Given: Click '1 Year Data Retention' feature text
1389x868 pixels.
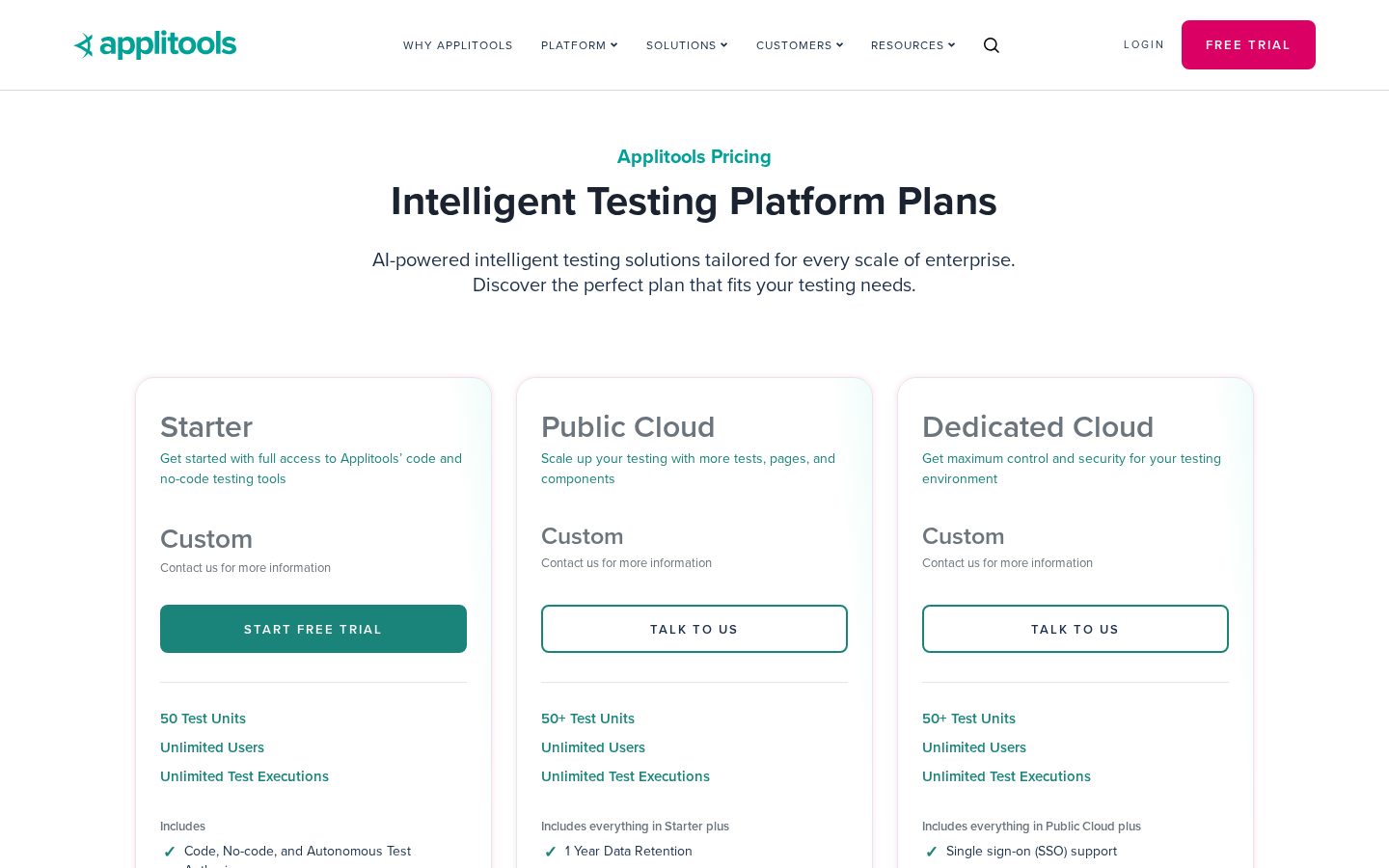Looking at the screenshot, I should [629, 852].
